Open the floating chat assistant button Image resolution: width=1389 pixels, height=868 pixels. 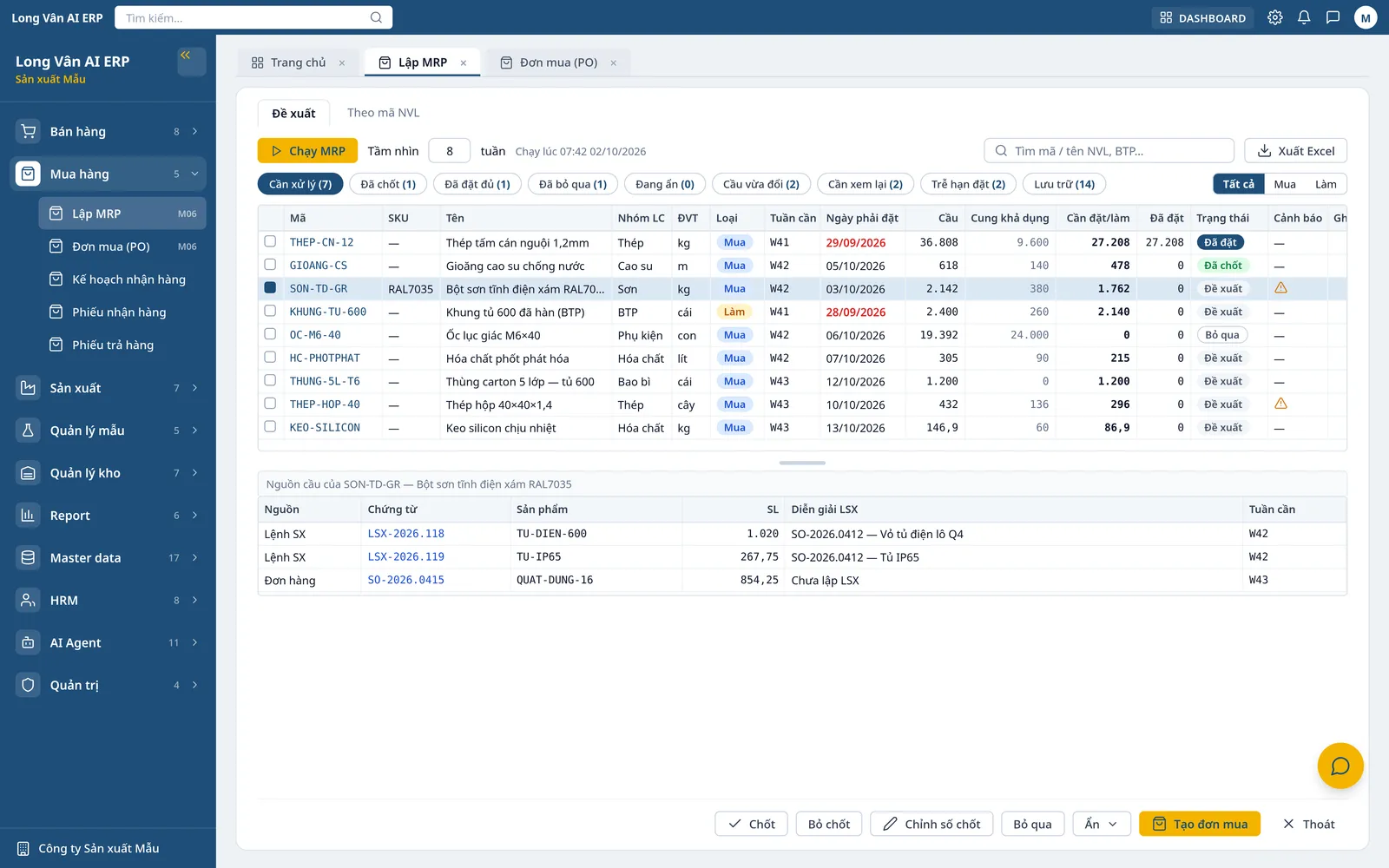(x=1340, y=766)
